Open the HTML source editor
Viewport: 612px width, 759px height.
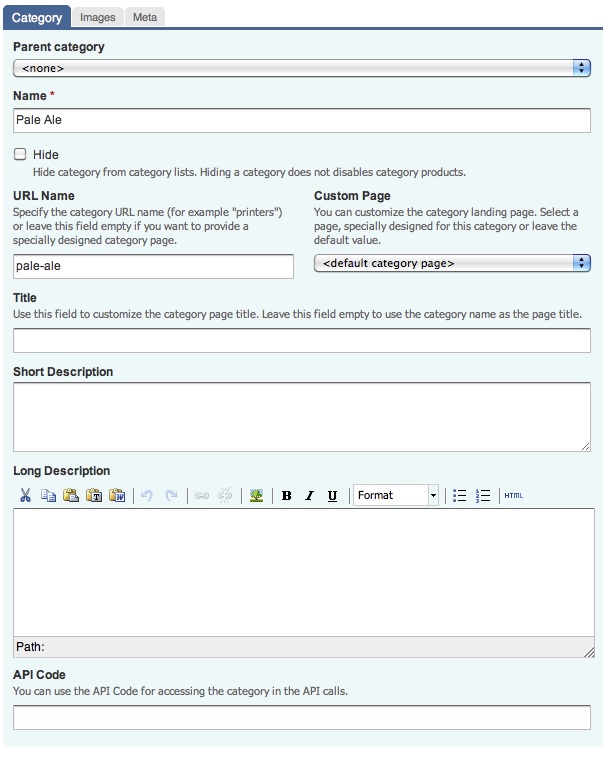[x=514, y=495]
